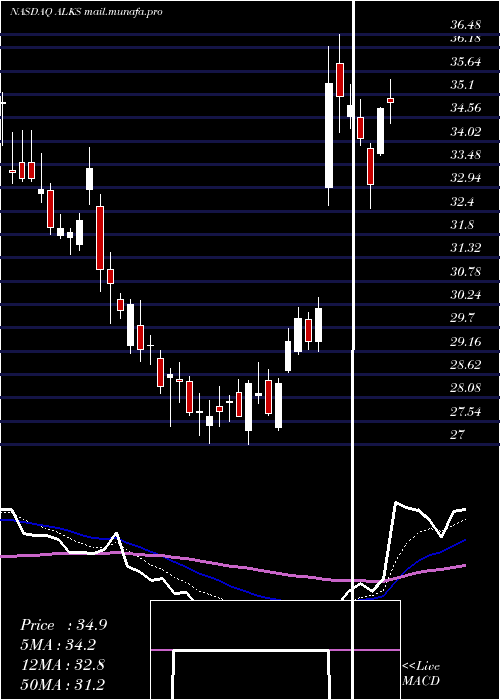500x700 pixels.
Task: Click the 29.16 price axis label
Action: [x=466, y=342]
